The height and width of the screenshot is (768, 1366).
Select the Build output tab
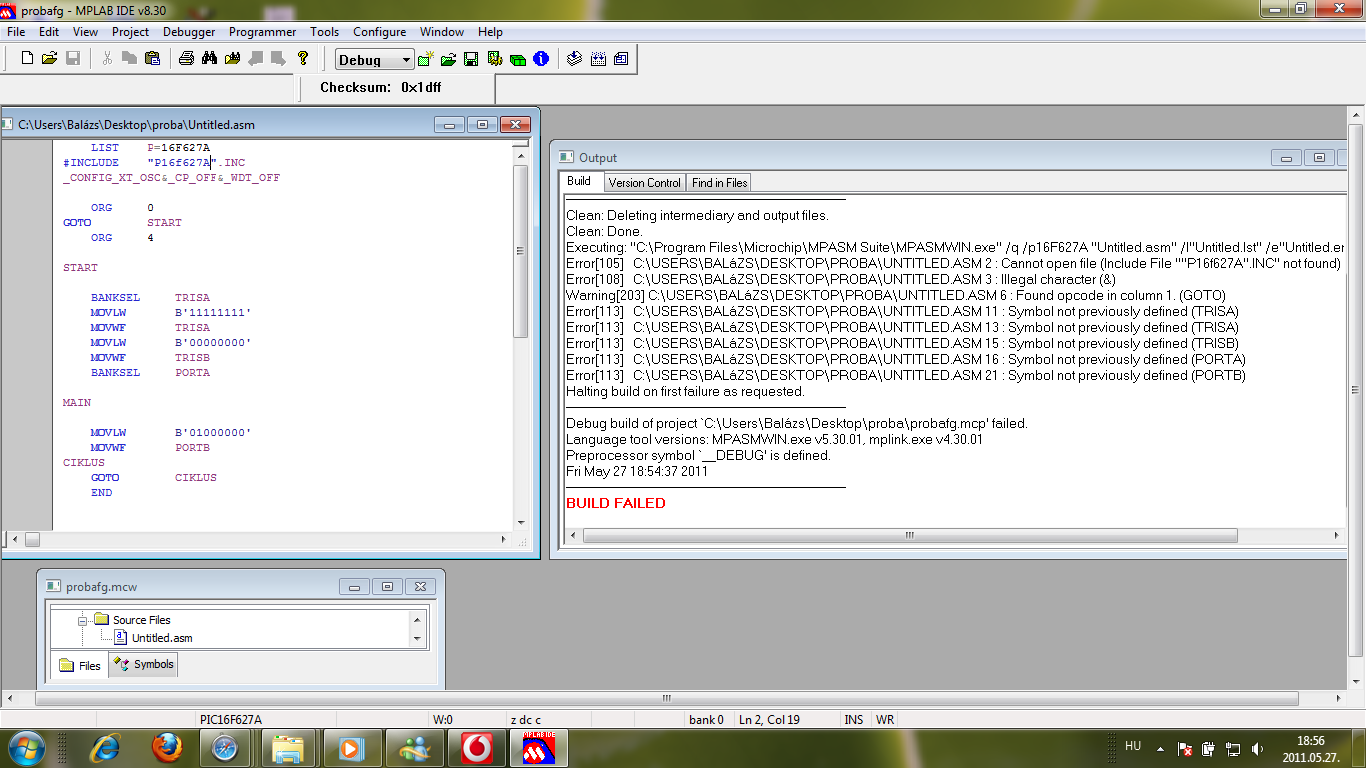click(579, 181)
